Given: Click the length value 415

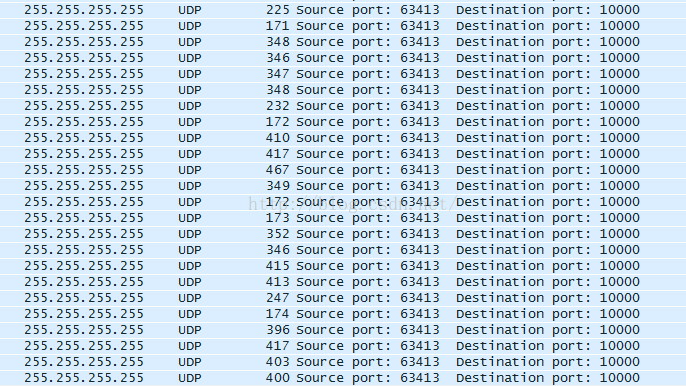Looking at the screenshot, I should 278,266.
